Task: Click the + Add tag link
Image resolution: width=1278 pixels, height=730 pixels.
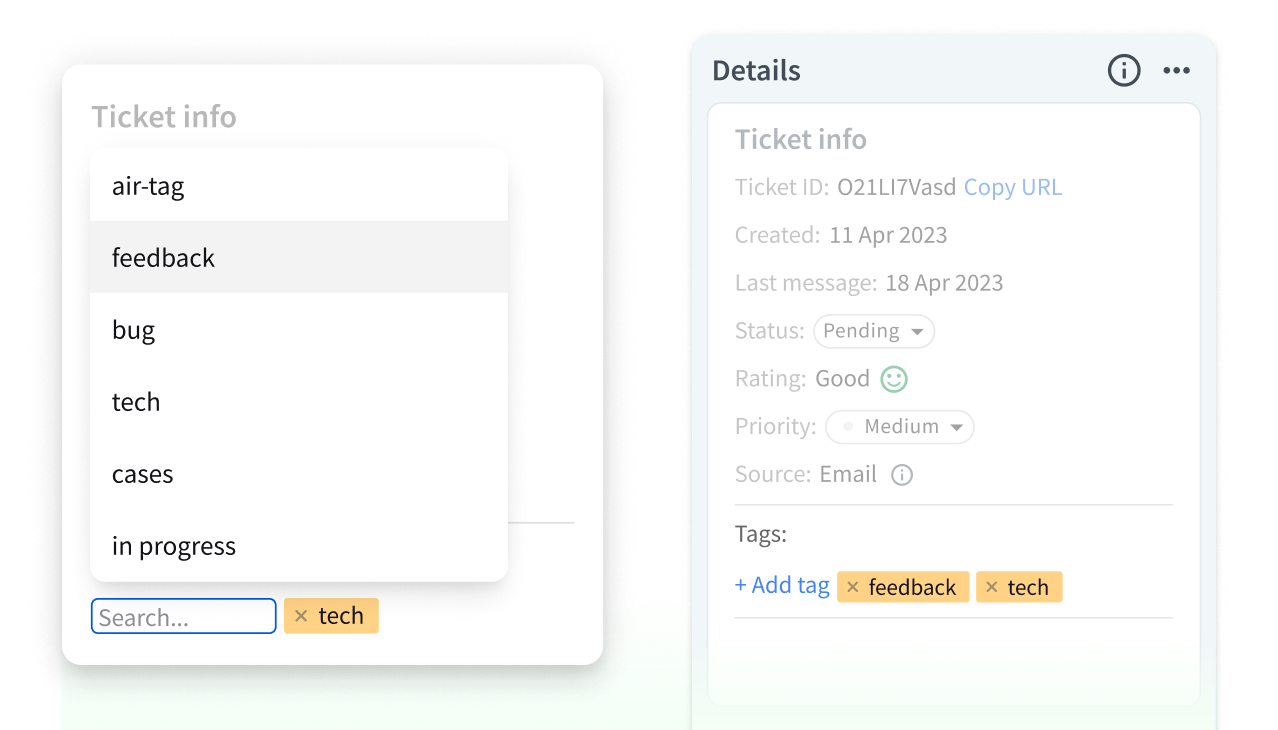Action: 782,585
